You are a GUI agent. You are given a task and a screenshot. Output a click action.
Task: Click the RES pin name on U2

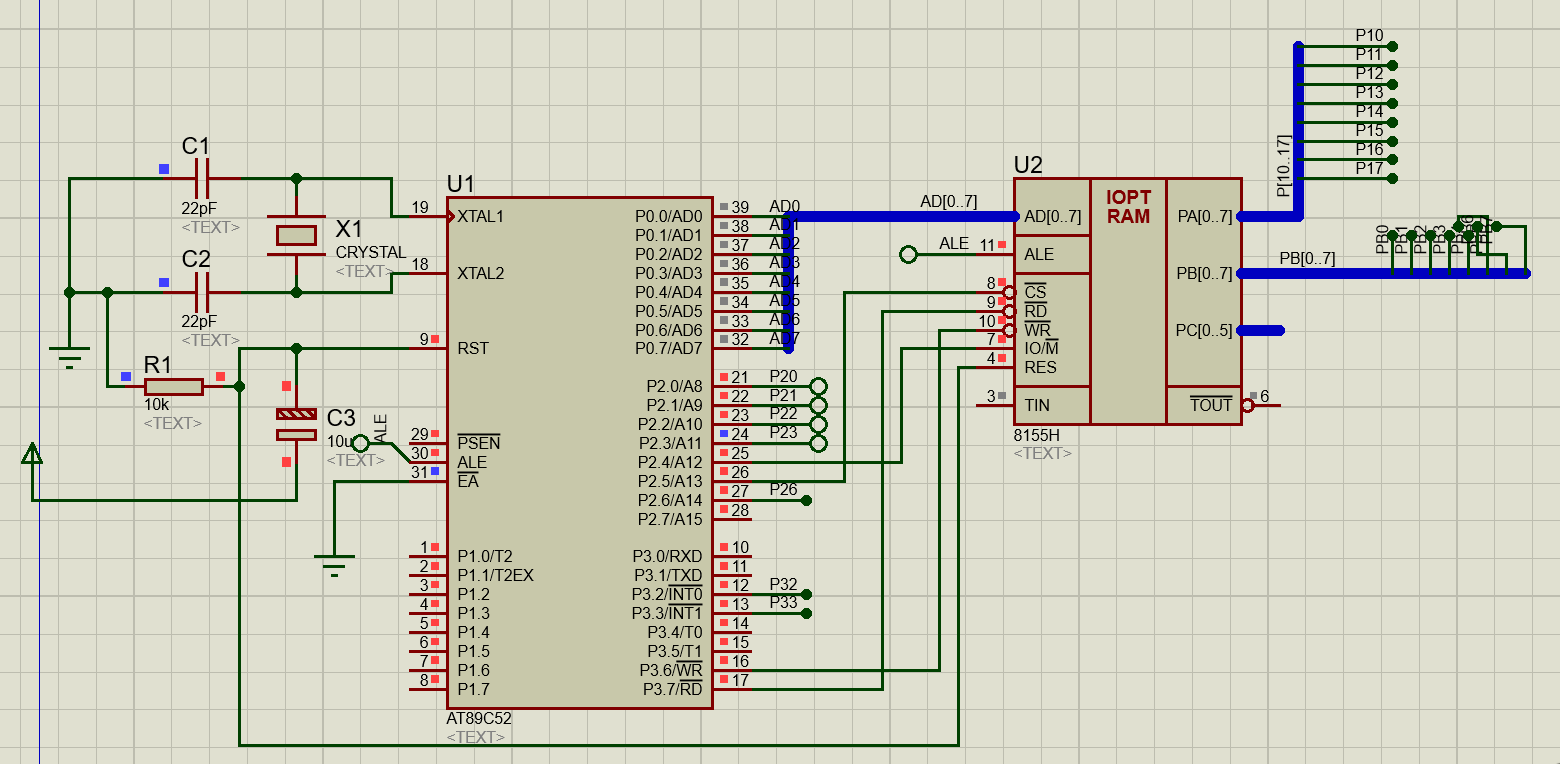(1040, 368)
